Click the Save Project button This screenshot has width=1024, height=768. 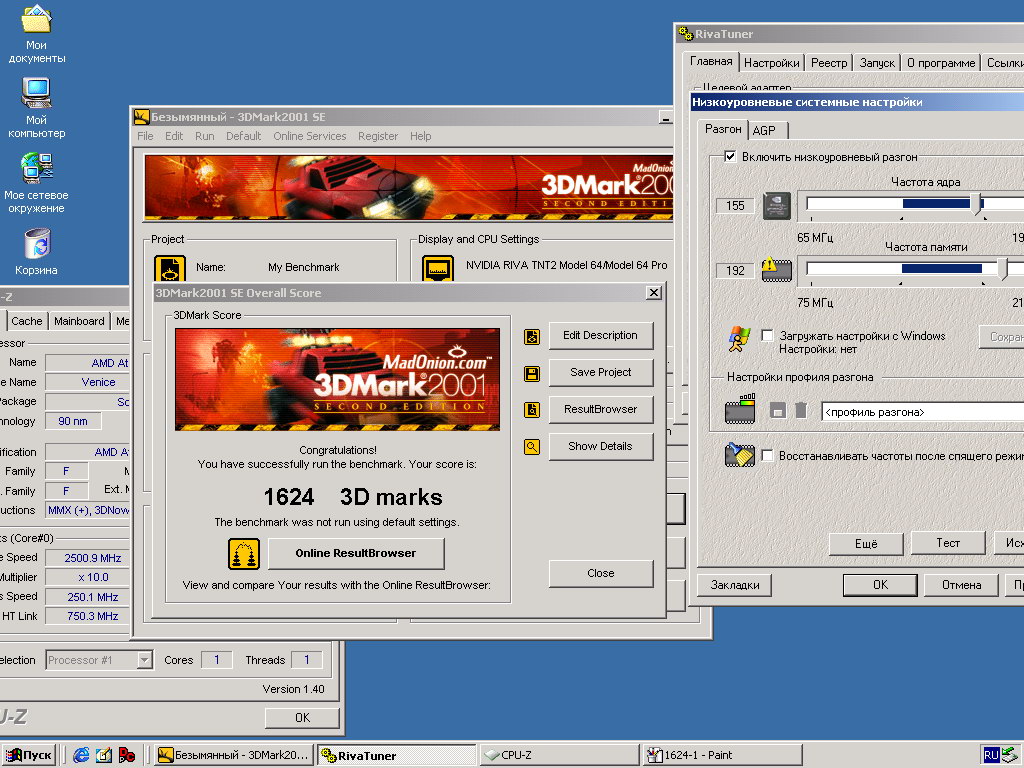click(x=601, y=372)
